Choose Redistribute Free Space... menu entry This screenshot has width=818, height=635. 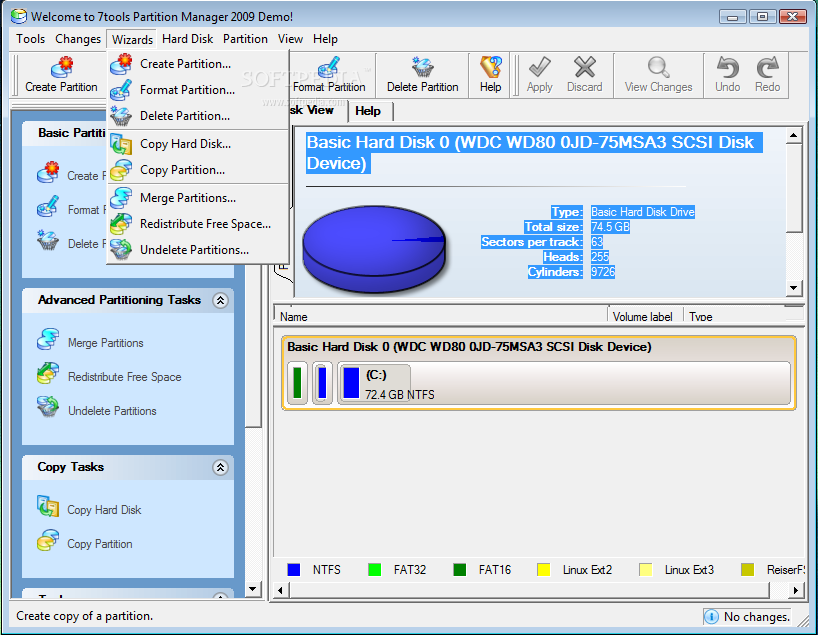pyautogui.click(x=198, y=224)
